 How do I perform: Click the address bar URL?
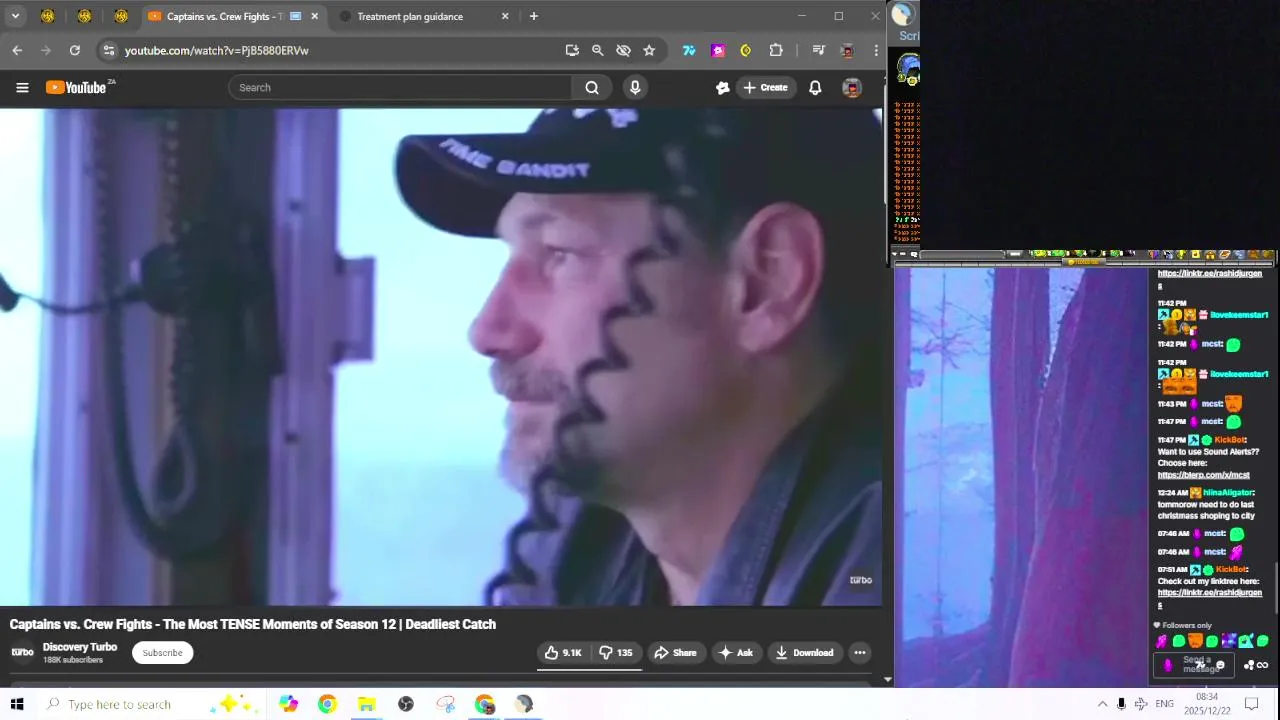click(216, 50)
